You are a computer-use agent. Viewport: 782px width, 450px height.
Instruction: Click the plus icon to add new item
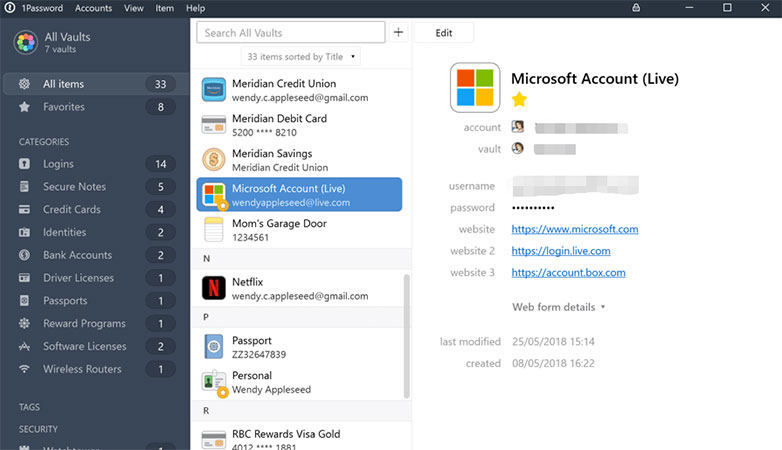click(398, 33)
